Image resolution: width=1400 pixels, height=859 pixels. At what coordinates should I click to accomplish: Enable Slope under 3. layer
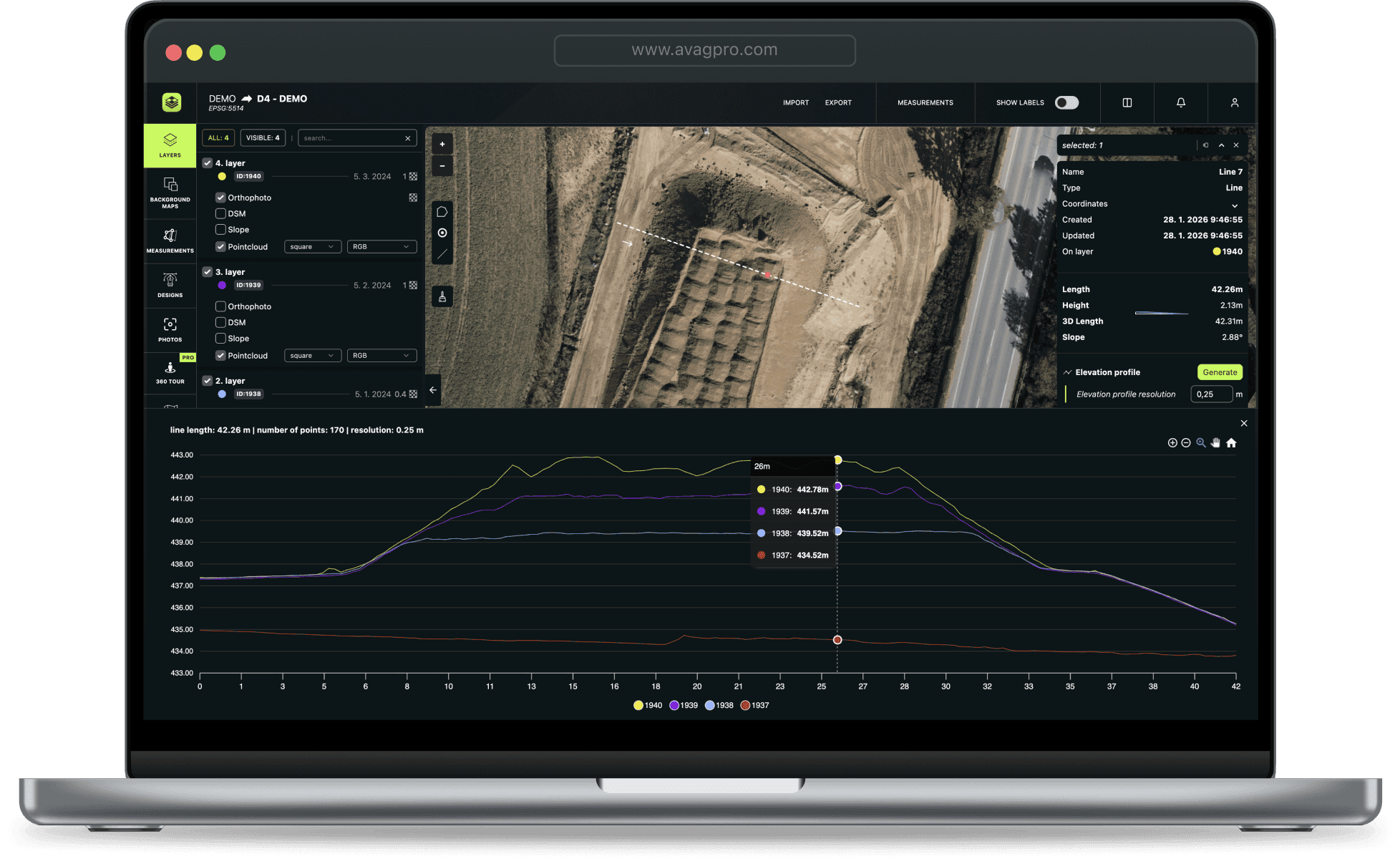[x=220, y=339]
